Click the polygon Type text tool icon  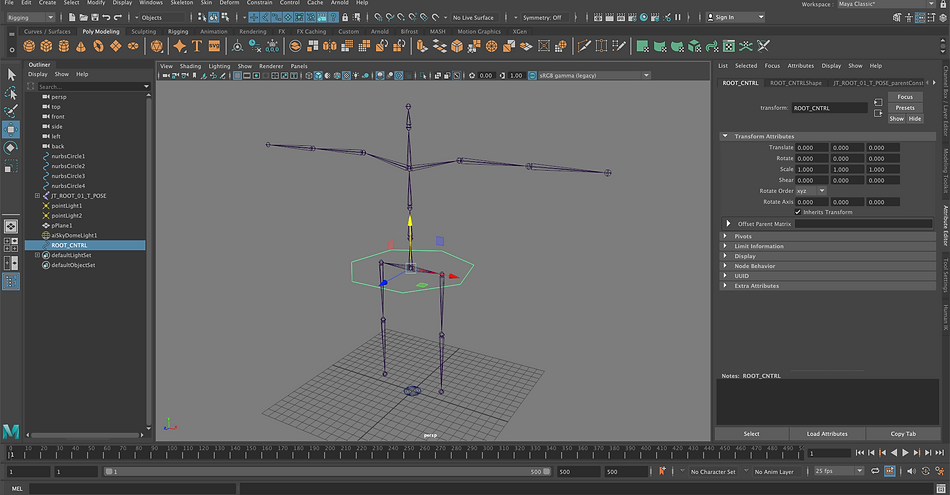pyautogui.click(x=197, y=46)
